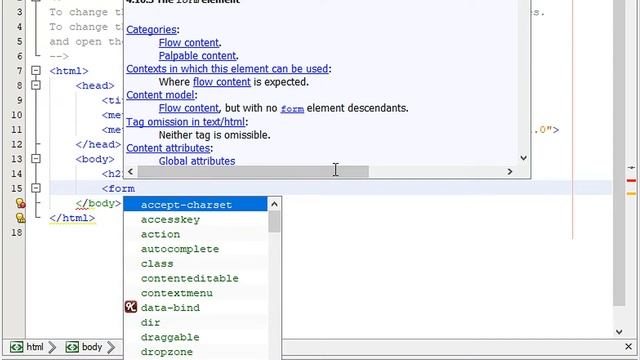Click documentation popup scroll-down arrow
The image size is (640, 360).
[523, 158]
